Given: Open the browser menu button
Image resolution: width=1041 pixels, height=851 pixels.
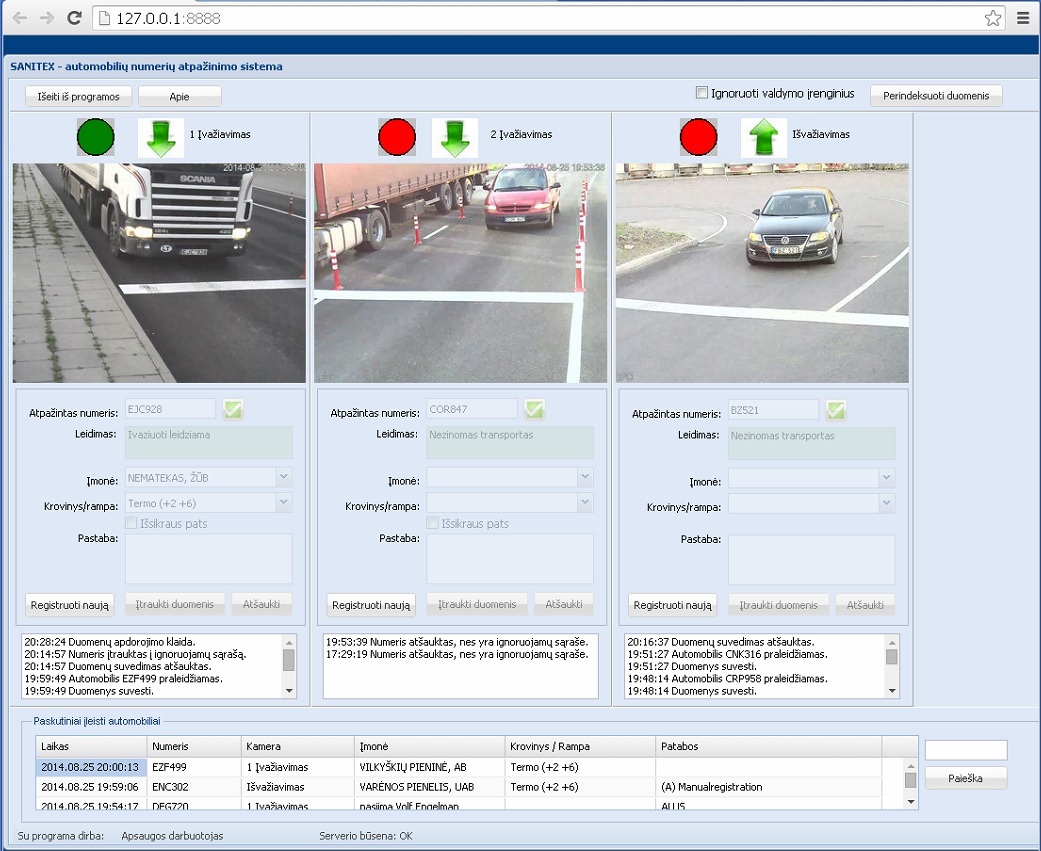Looking at the screenshot, I should click(x=1022, y=17).
